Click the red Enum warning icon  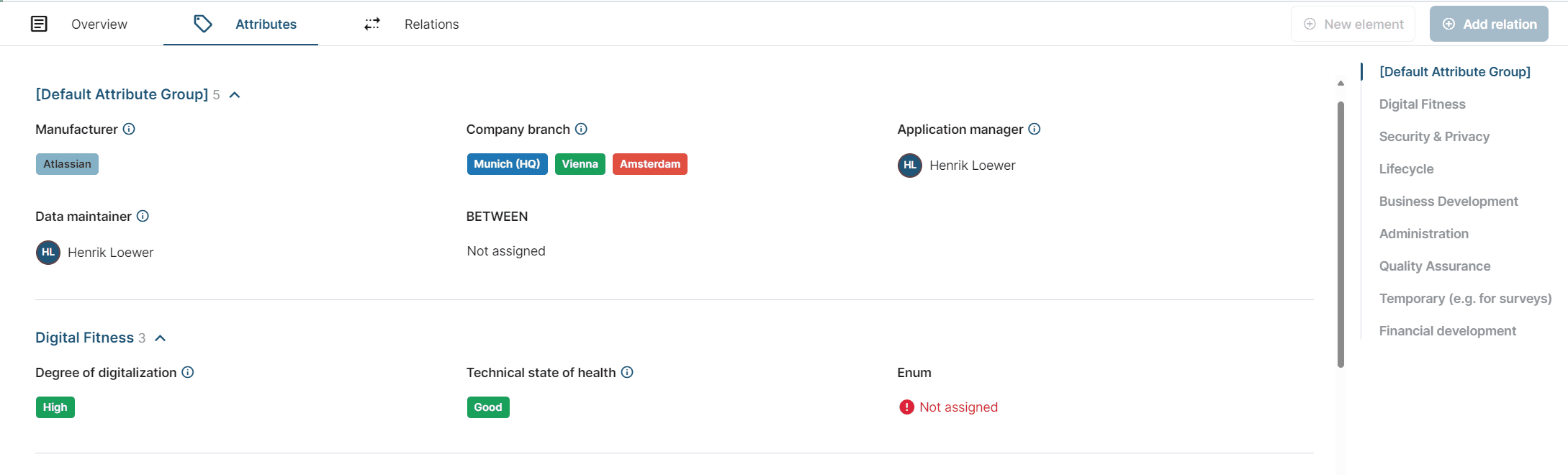pos(906,407)
